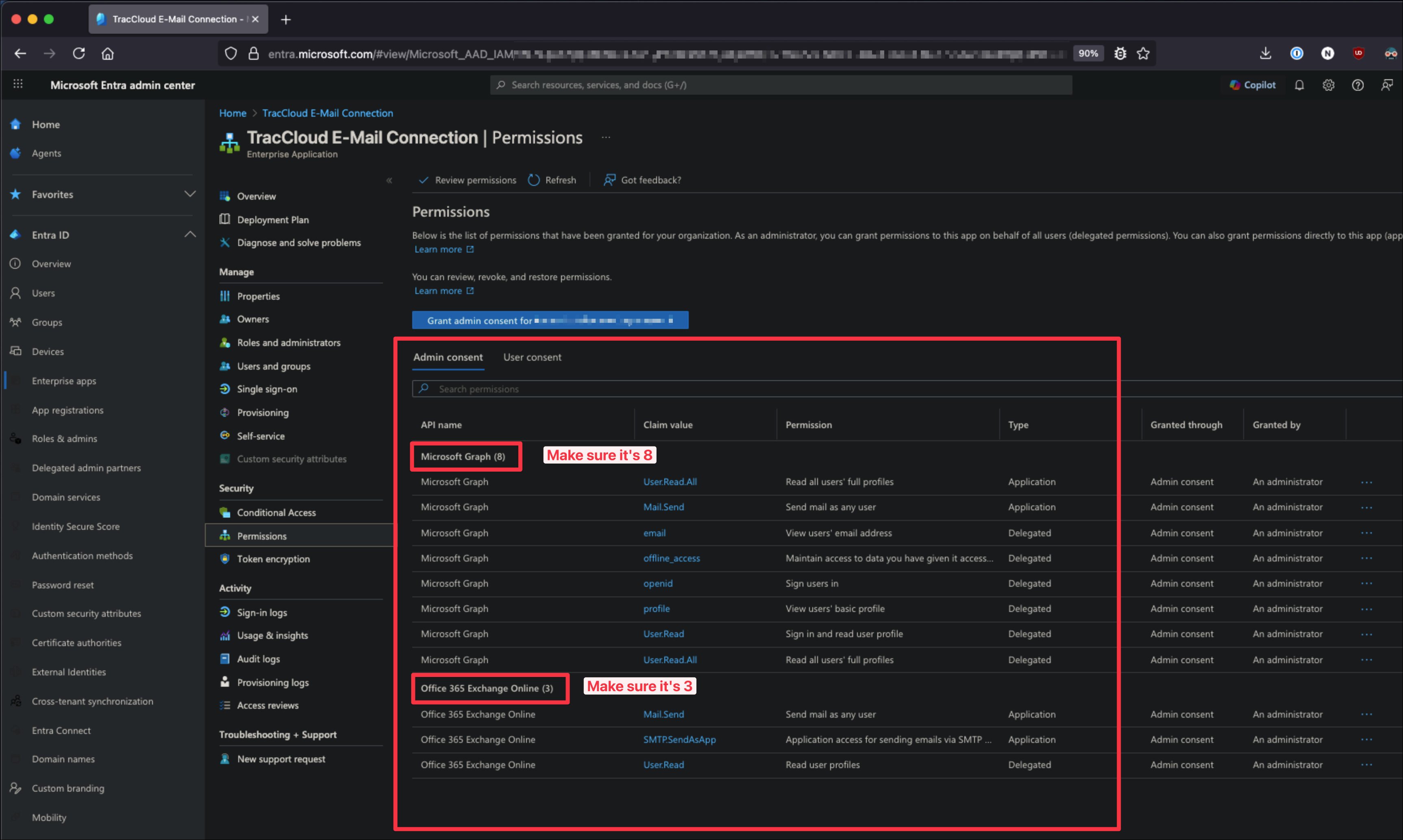Switch to the User consent tab

[532, 357]
